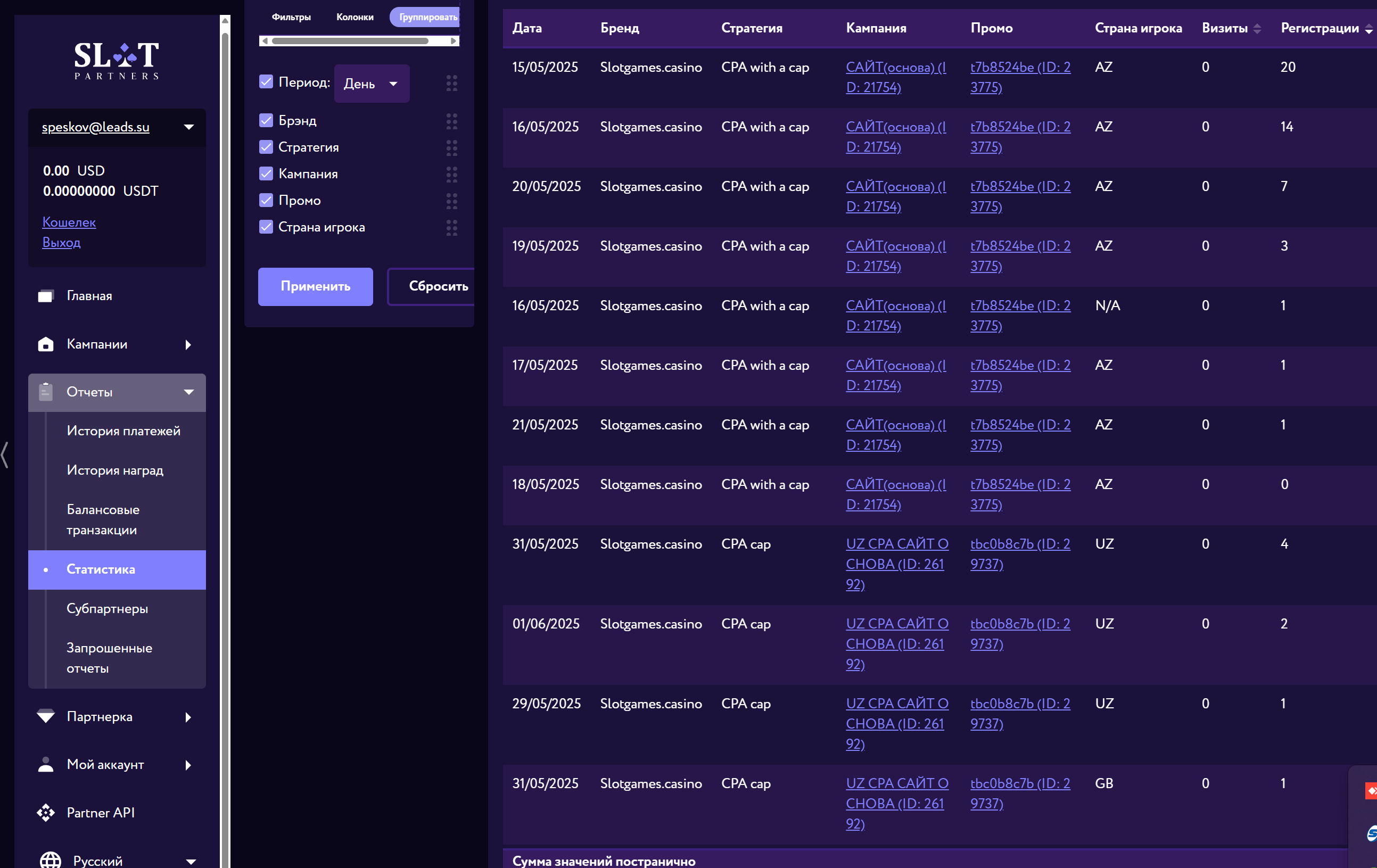
Task: Switch to the Колонки tab
Action: (x=354, y=17)
